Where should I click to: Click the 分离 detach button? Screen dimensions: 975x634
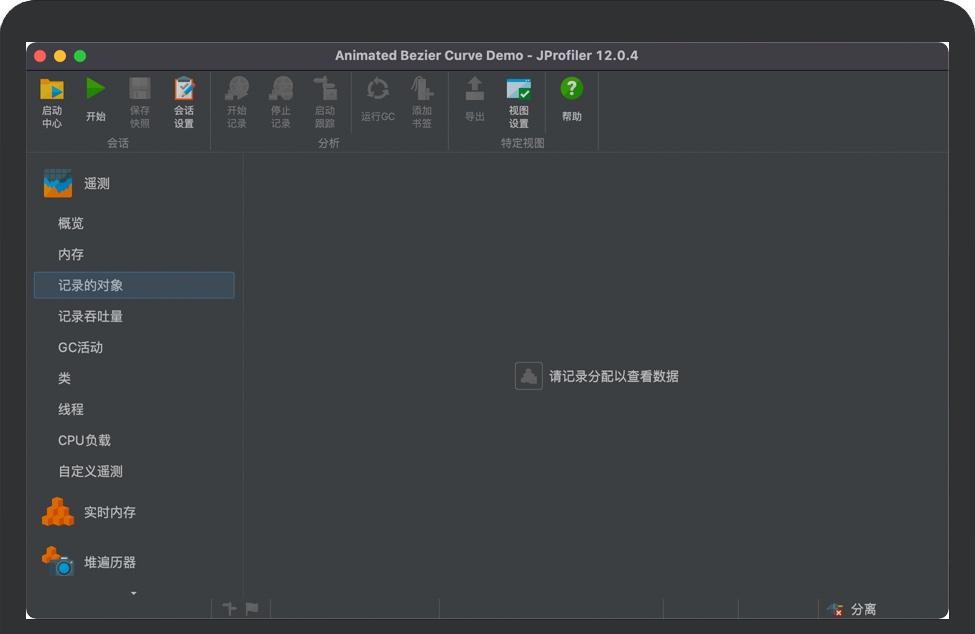(852, 609)
